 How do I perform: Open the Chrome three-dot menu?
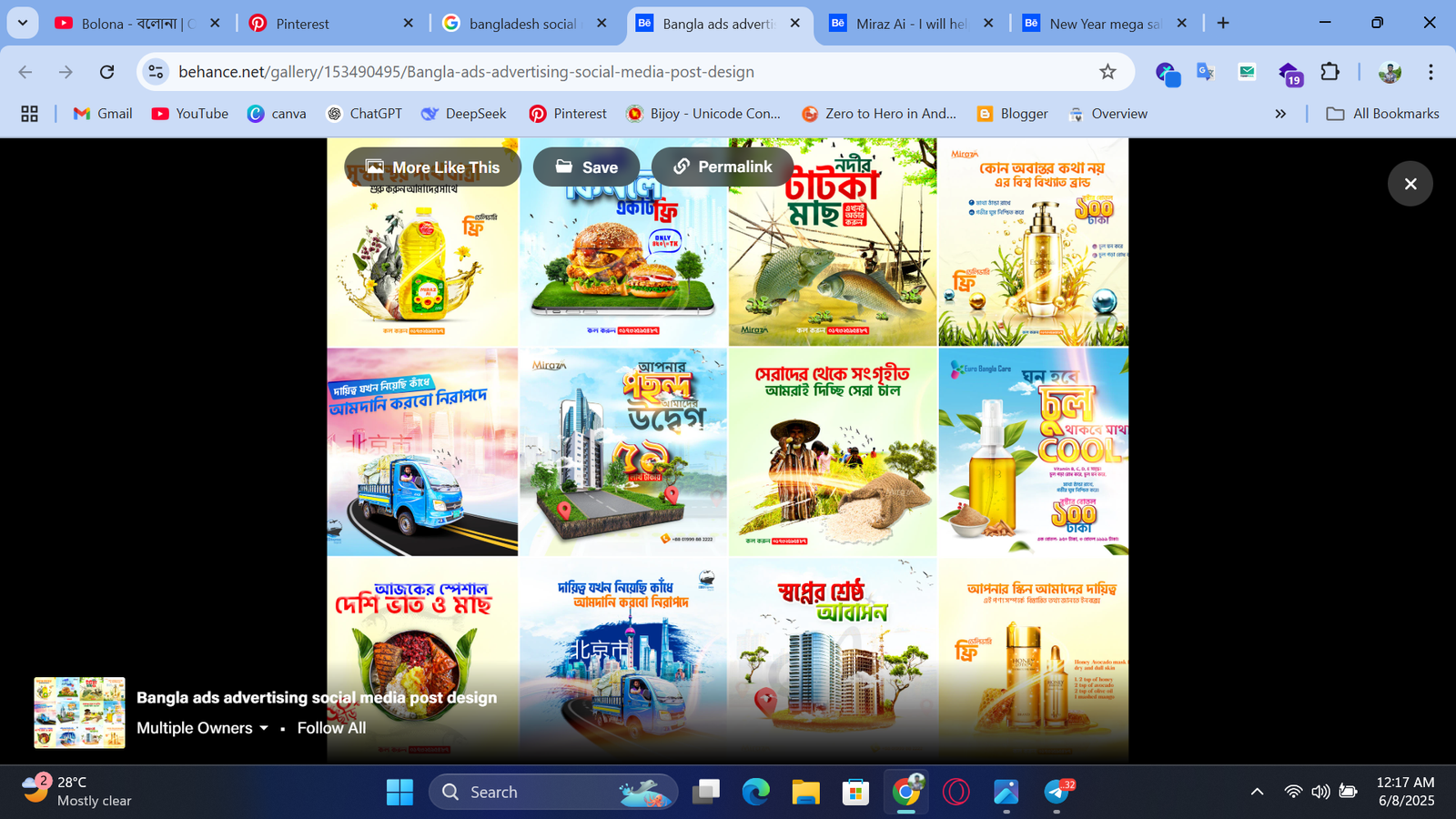tap(1431, 72)
